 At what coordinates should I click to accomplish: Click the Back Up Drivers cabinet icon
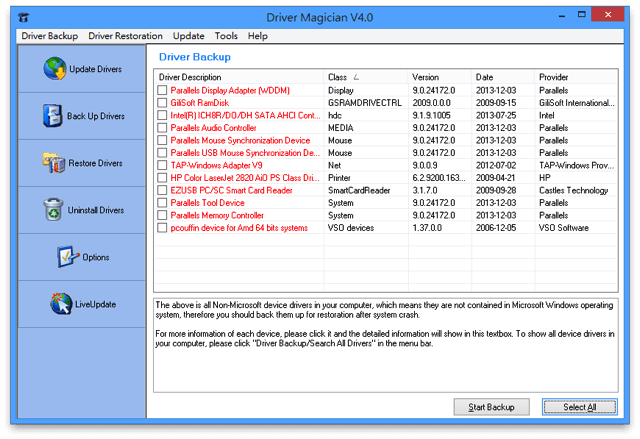53,115
